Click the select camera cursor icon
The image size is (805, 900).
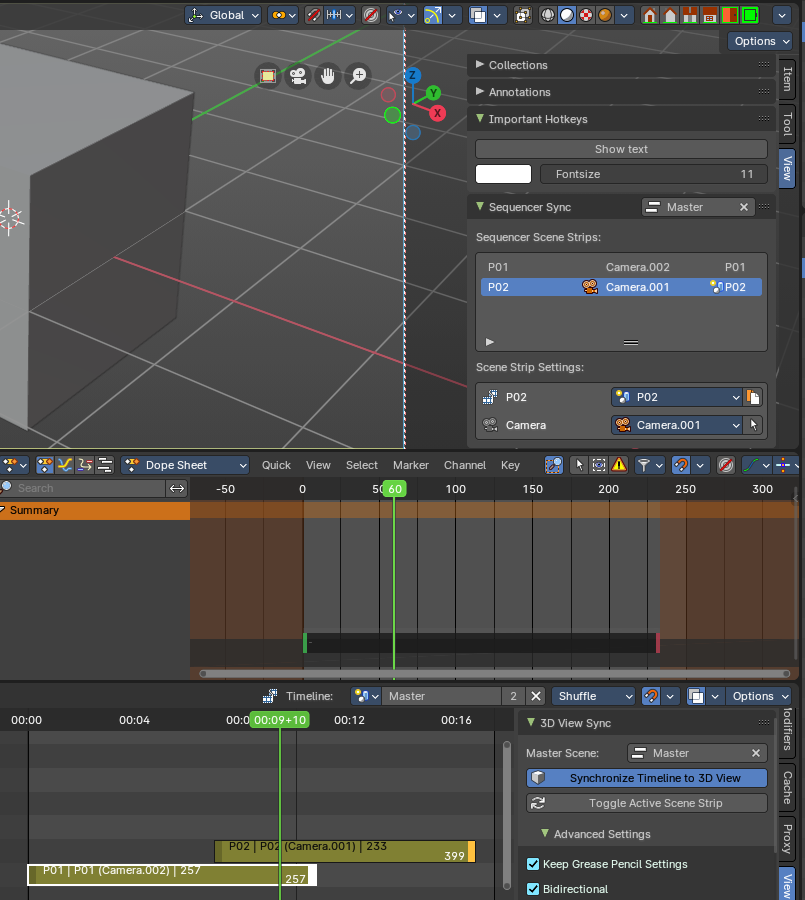coord(753,425)
